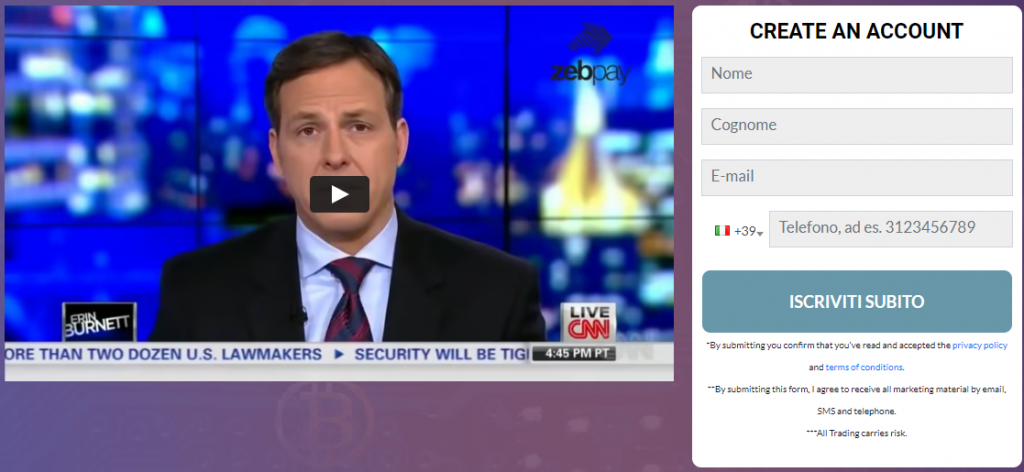1024x472 pixels.
Task: Click the dropdown arrow beside +39
Action: (760, 234)
